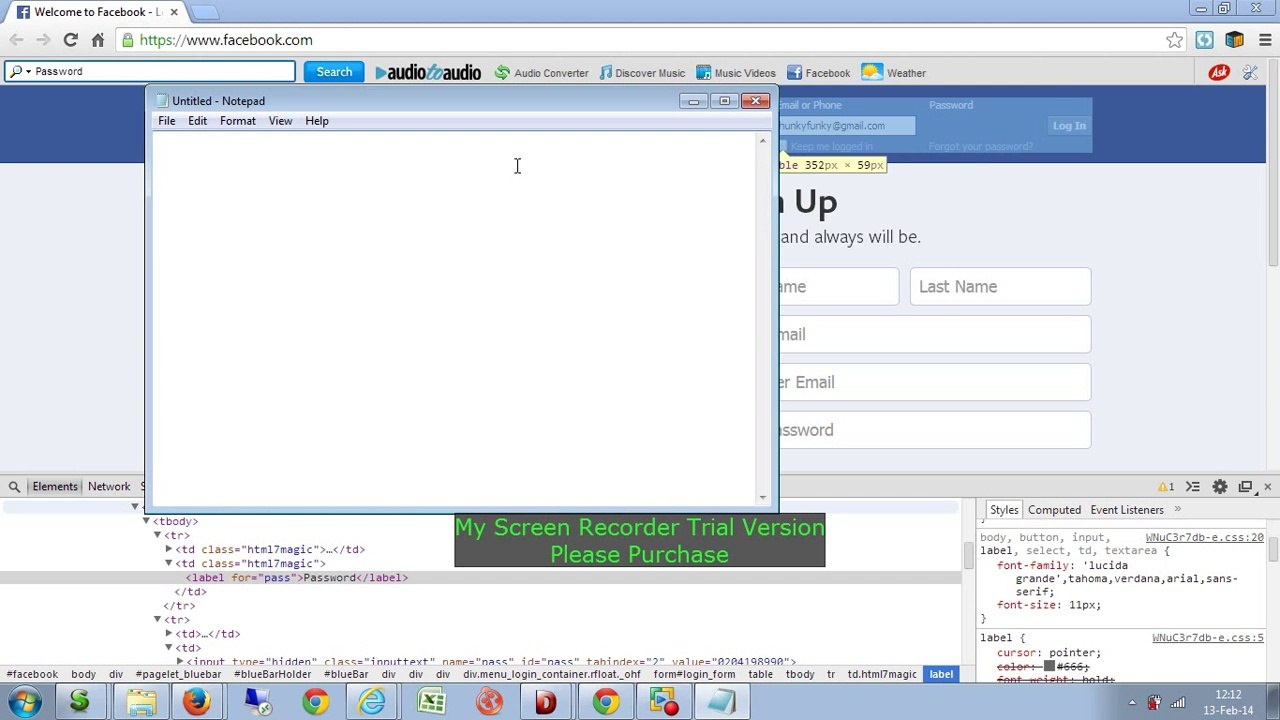Click the toolbar Search button
This screenshot has width=1280, height=720.
click(334, 72)
